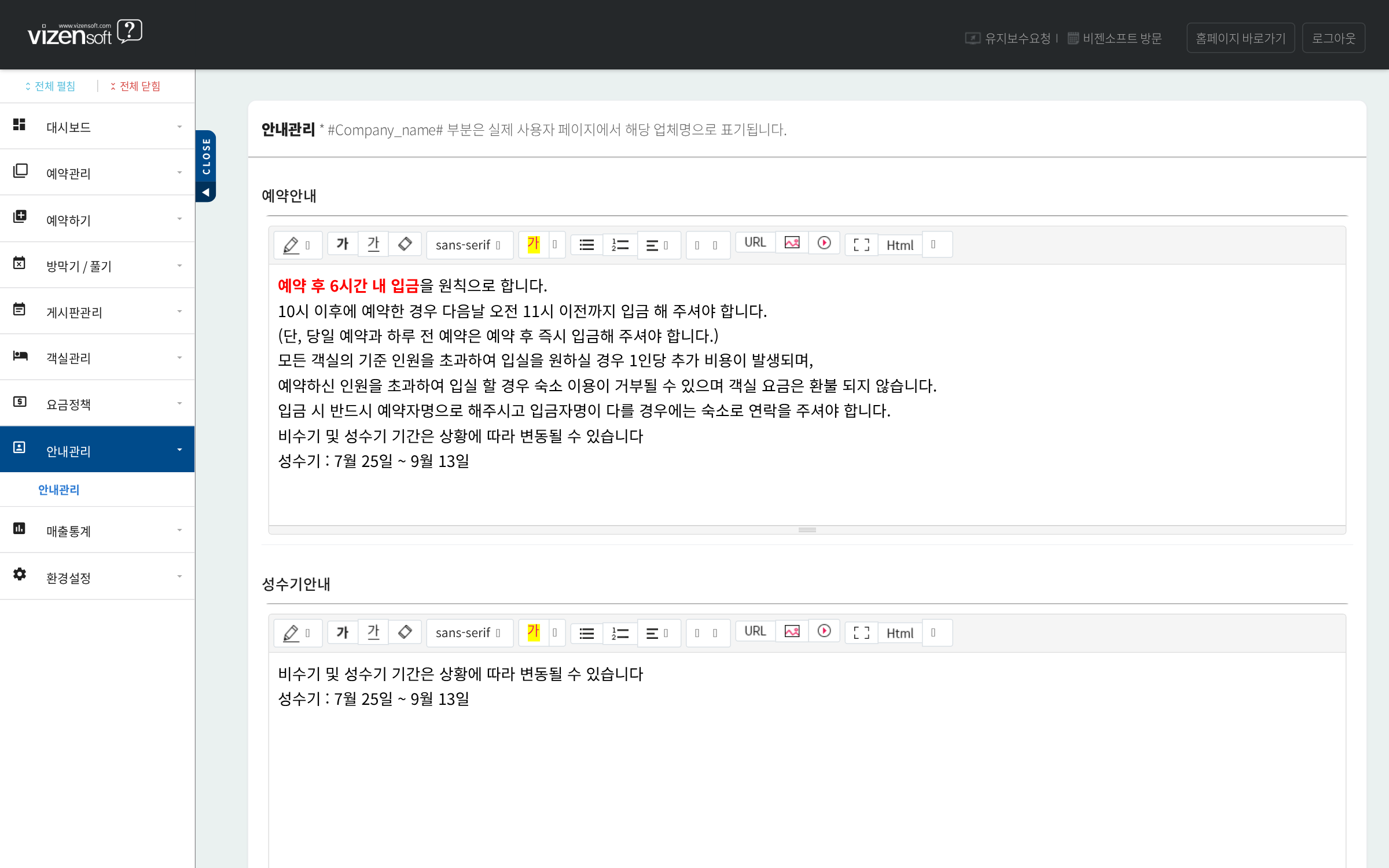1389x868 pixels.
Task: Open paragraph alignment dropdown in 예약안내 editor
Action: tap(658, 245)
